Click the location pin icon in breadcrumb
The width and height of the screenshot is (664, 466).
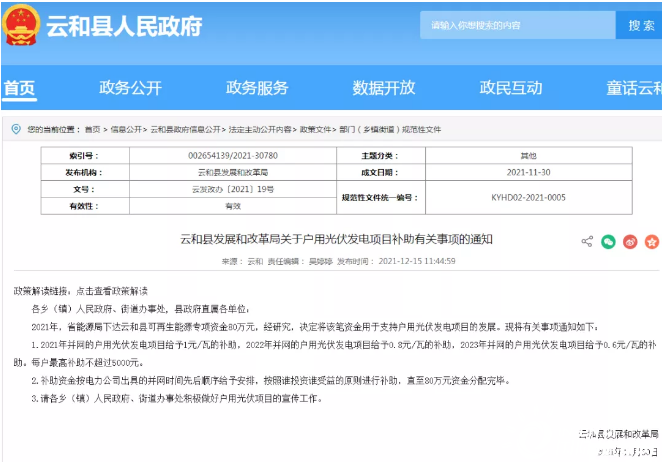coord(15,129)
